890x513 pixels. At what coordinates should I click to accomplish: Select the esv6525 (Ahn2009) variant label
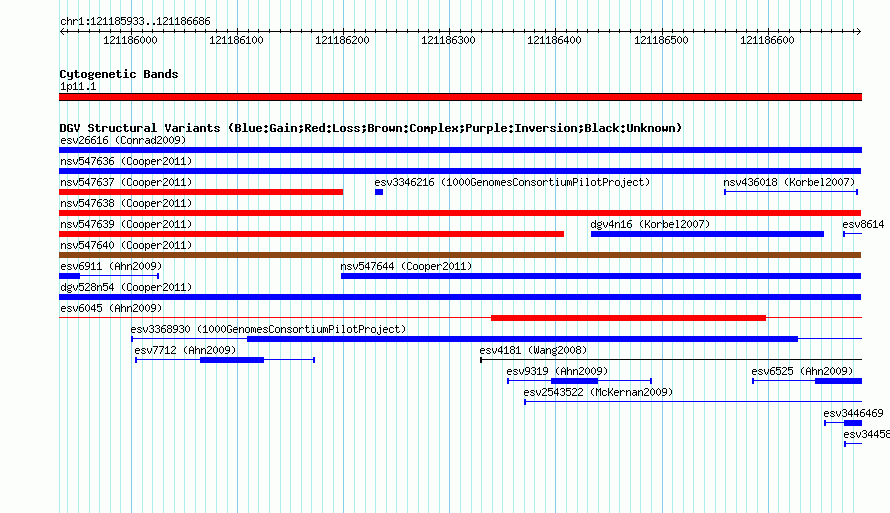click(x=802, y=371)
